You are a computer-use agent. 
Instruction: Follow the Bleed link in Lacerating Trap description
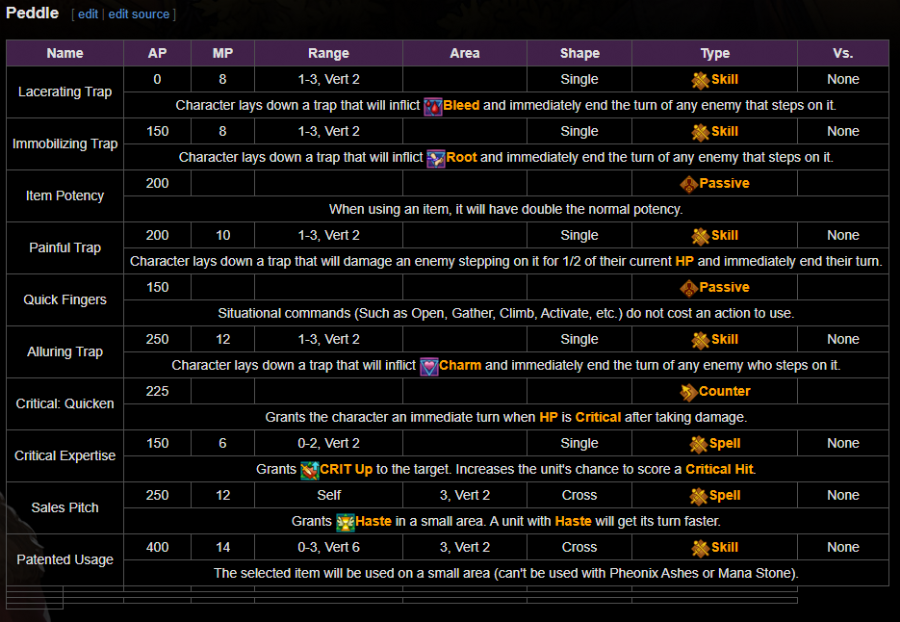click(461, 106)
